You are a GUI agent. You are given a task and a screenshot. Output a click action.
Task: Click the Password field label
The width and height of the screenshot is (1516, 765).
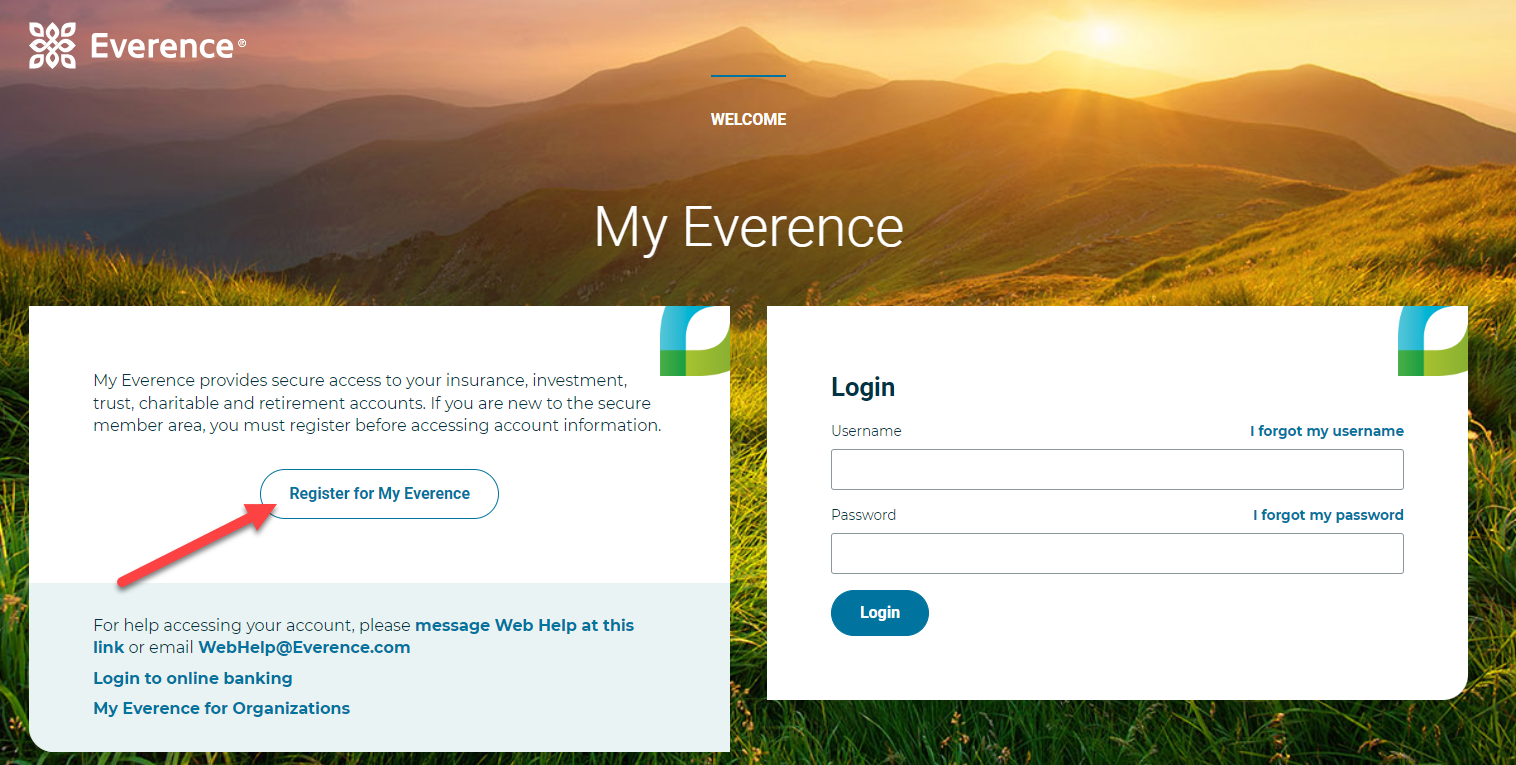863,515
